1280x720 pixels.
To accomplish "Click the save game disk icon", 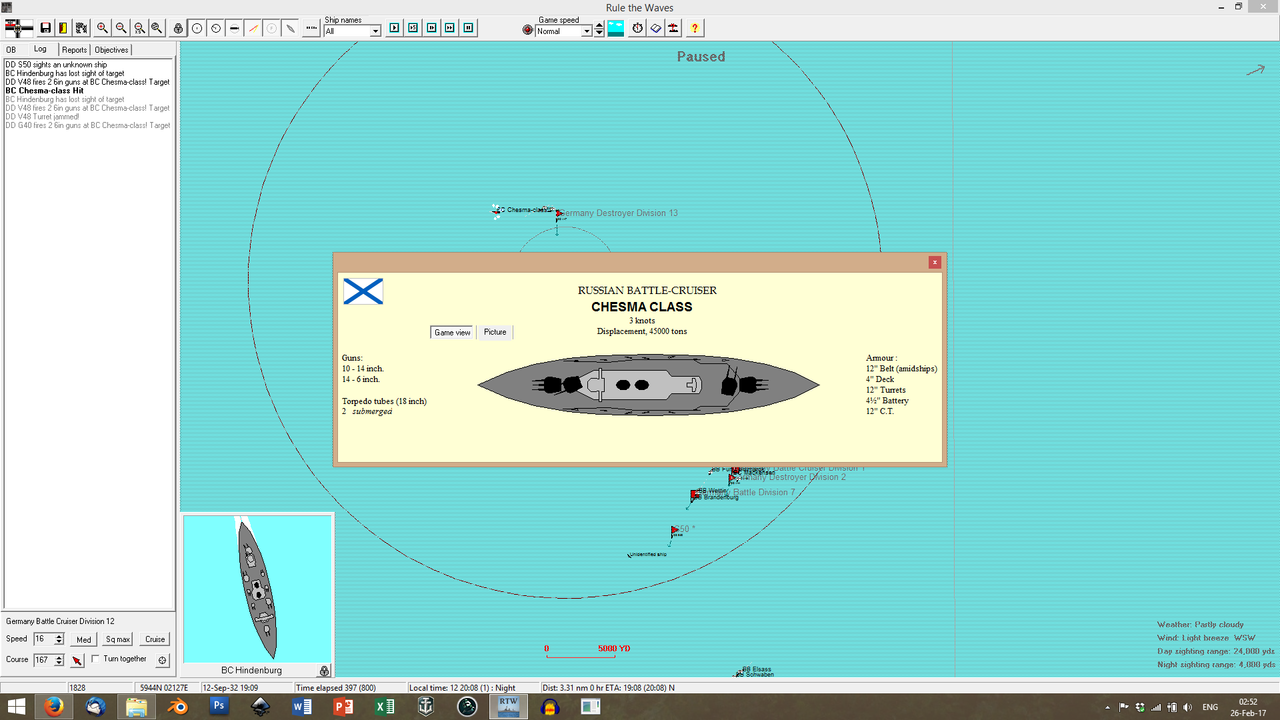I will (x=44, y=28).
